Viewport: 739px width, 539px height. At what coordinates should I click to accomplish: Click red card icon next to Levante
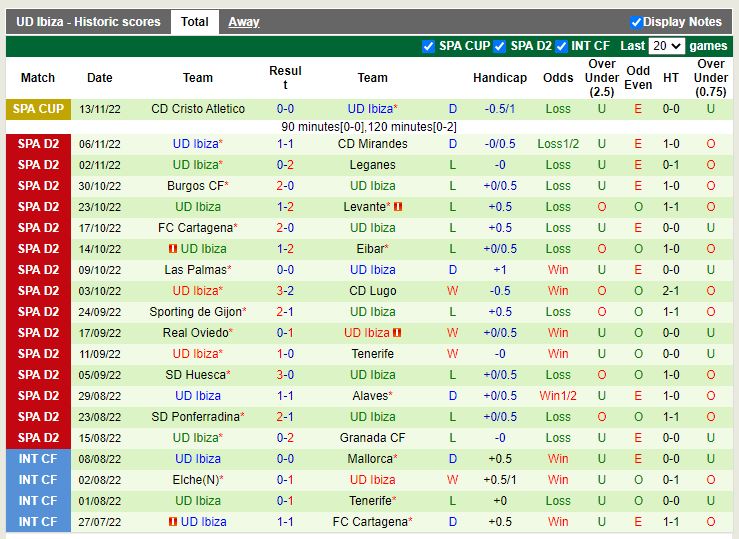click(x=398, y=206)
